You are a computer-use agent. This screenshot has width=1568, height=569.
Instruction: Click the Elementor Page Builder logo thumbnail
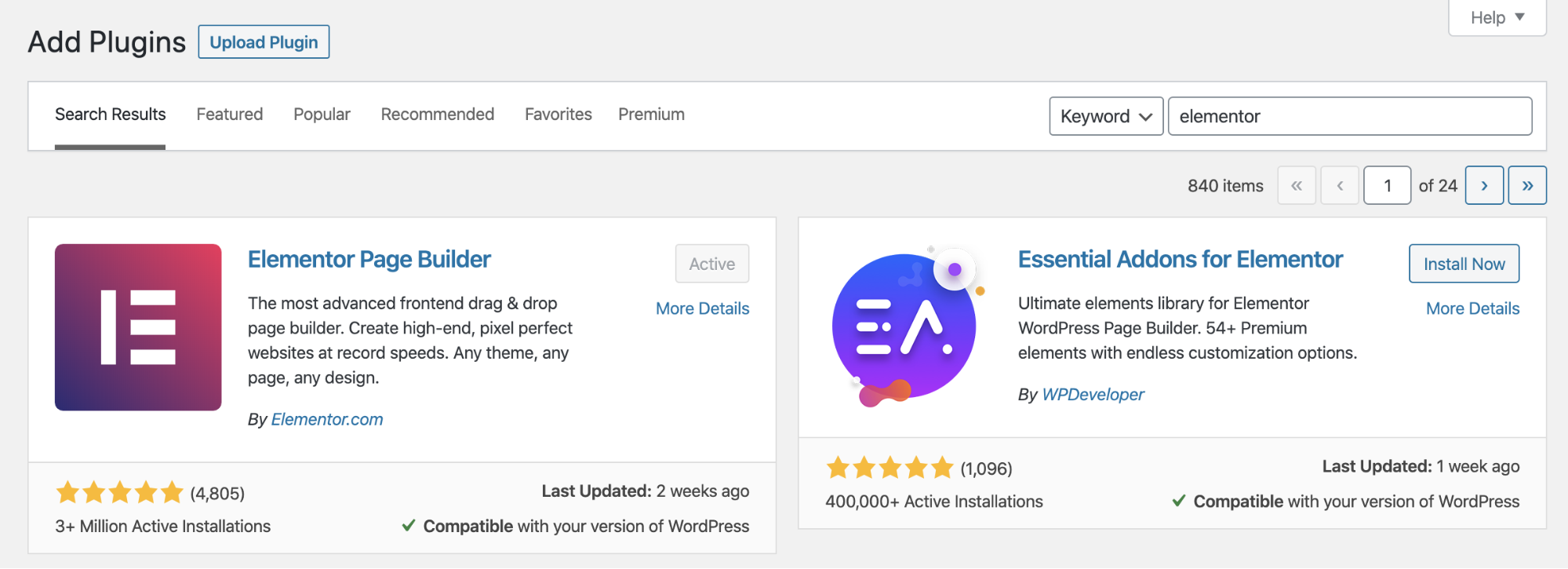coord(138,327)
